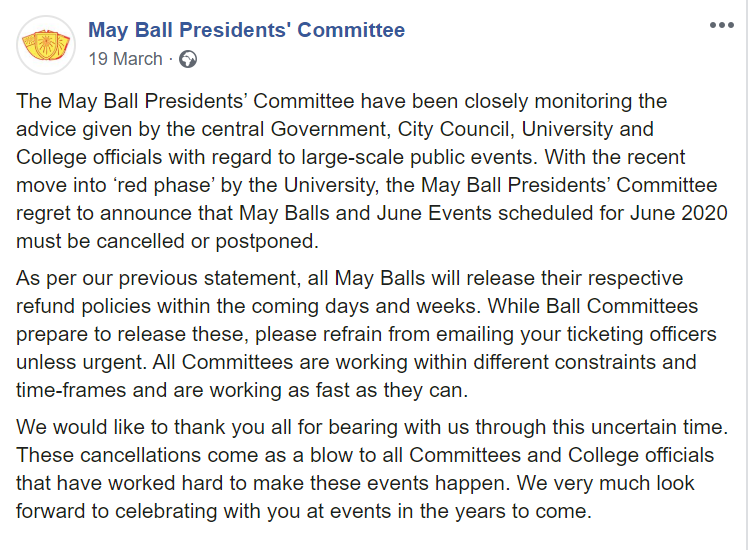Click the globe public audience icon
Screen dimensions: 748x550
[x=188, y=59]
